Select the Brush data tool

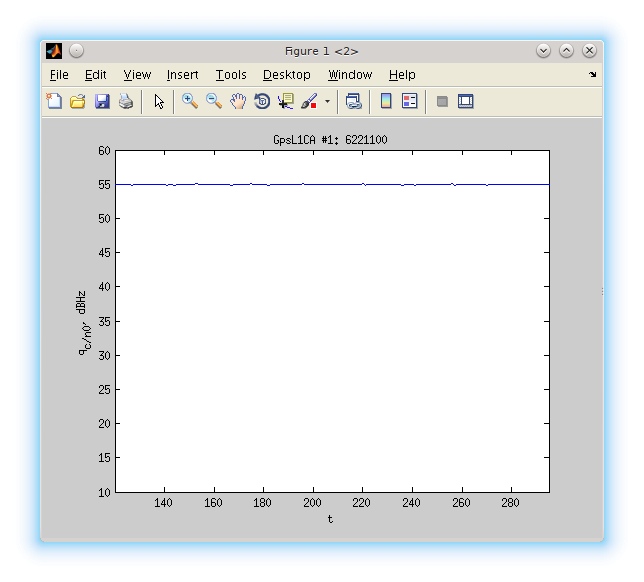pyautogui.click(x=309, y=101)
